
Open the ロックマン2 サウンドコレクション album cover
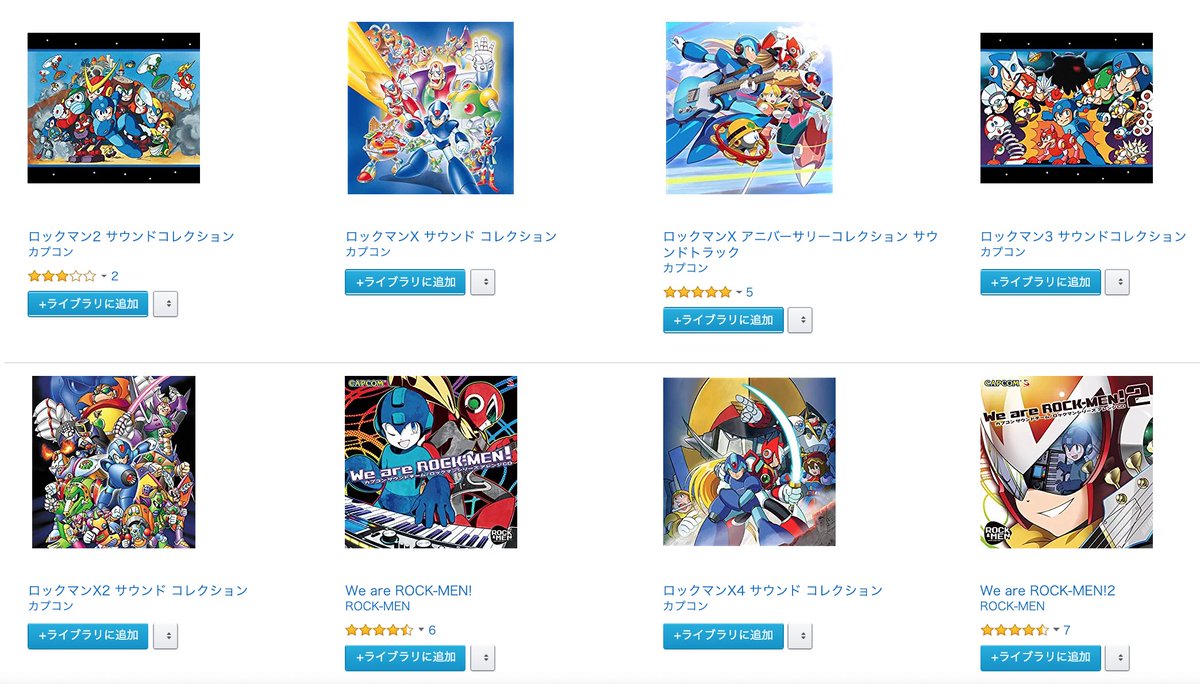click(114, 108)
